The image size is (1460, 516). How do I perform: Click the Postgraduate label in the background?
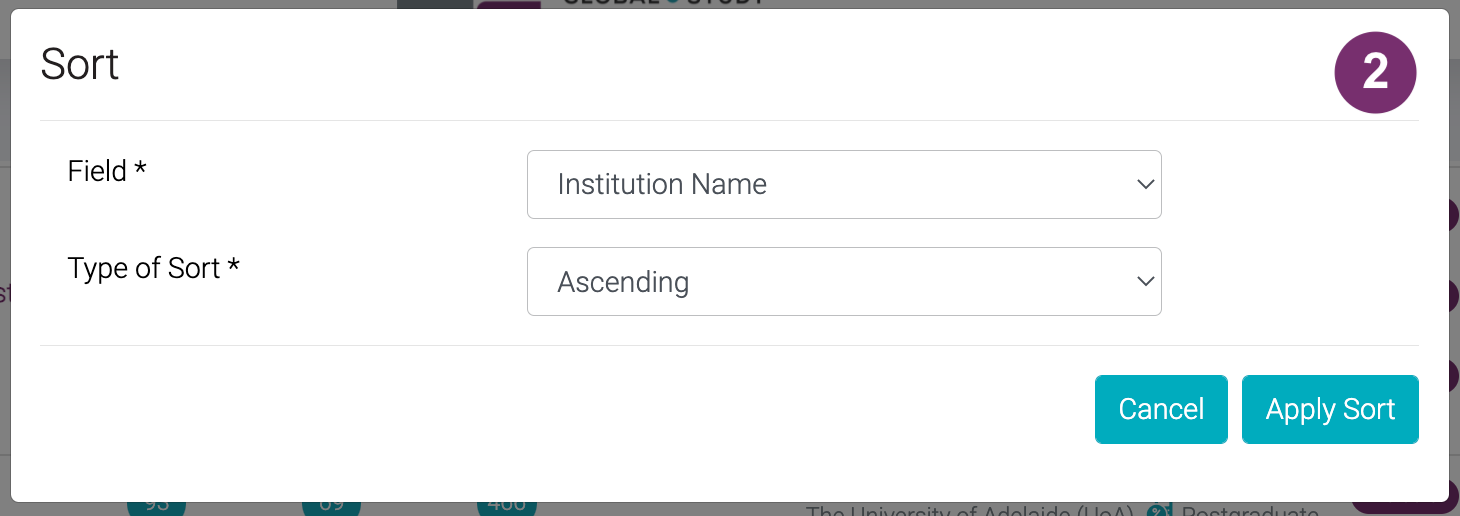tap(1249, 511)
